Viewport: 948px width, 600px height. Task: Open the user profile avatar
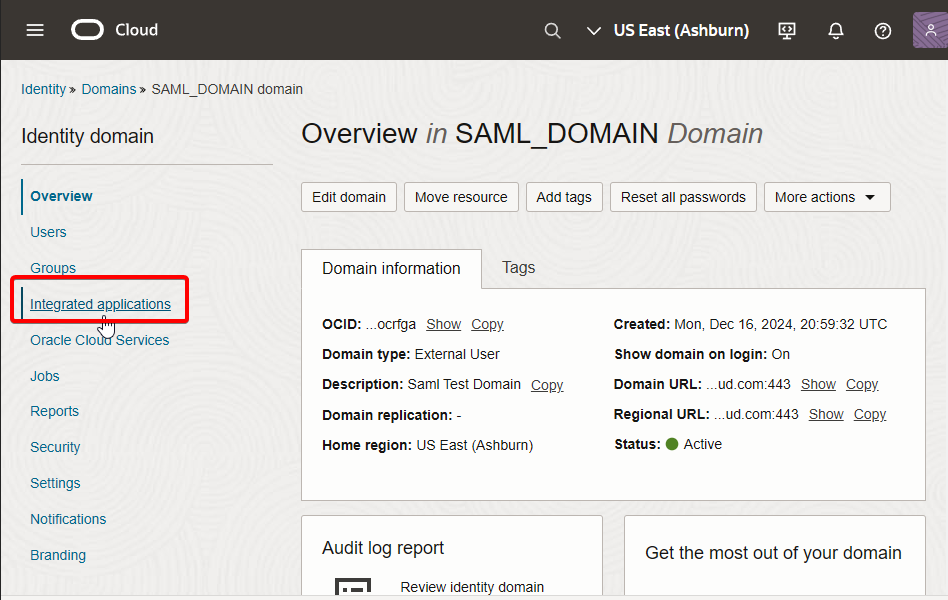click(930, 30)
